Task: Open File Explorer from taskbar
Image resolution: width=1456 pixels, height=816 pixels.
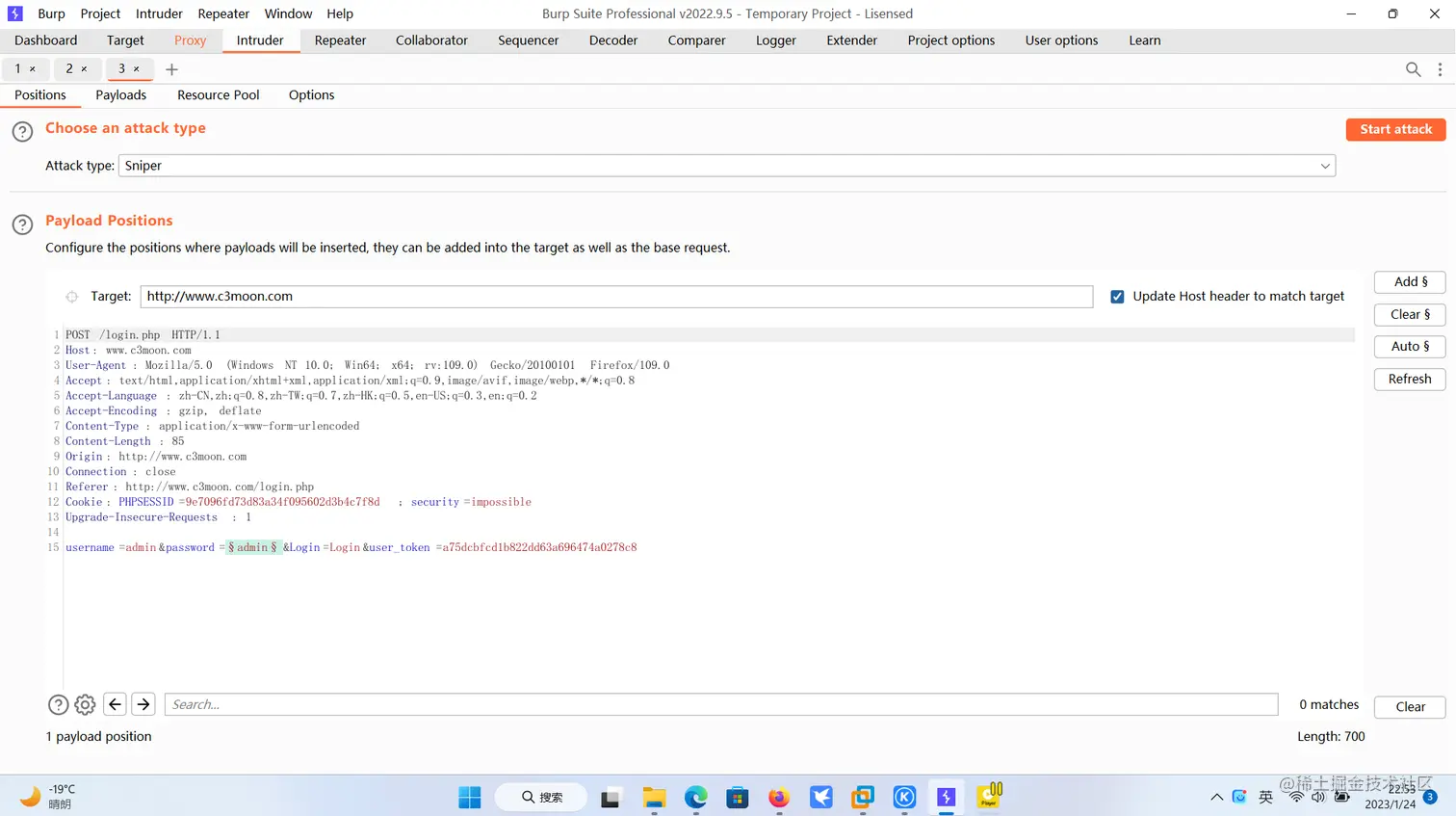Action: 655,797
